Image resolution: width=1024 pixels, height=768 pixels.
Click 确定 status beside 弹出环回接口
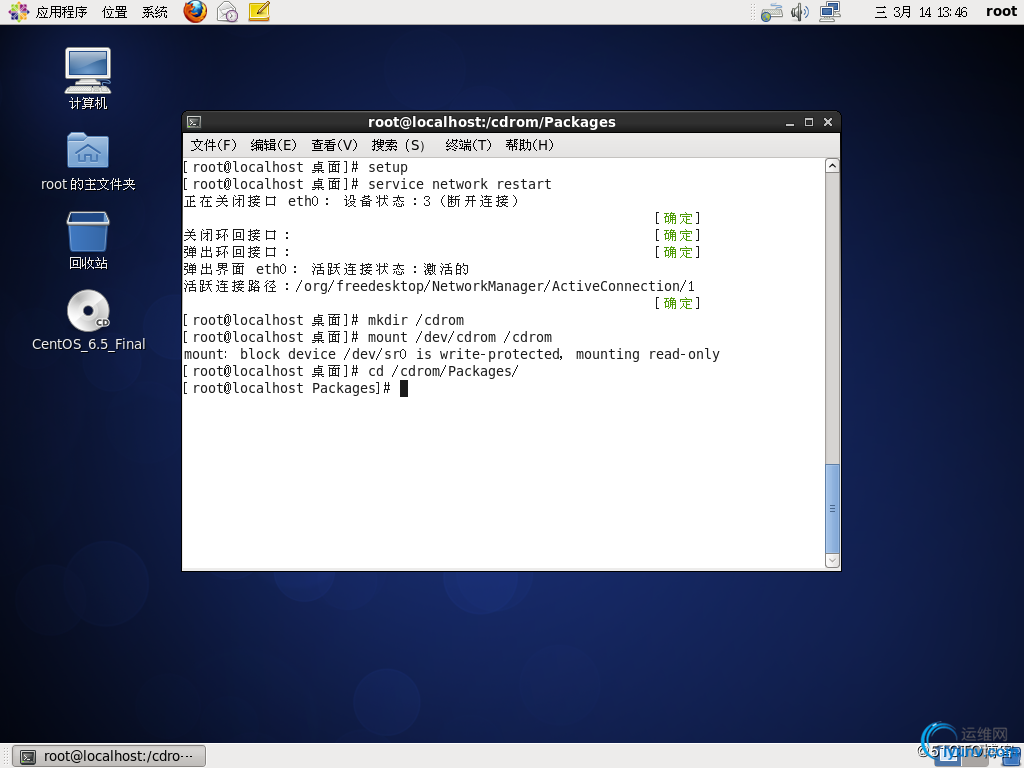[677, 252]
